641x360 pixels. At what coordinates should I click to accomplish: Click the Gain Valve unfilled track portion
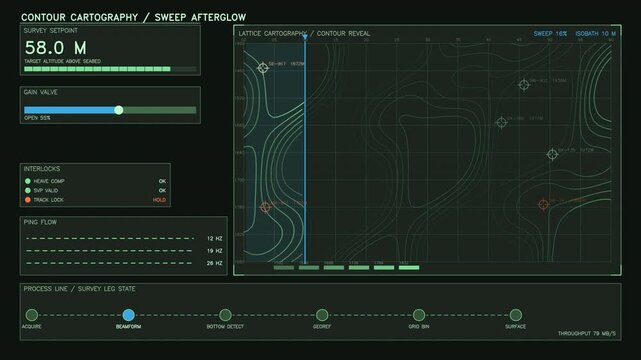tap(159, 110)
